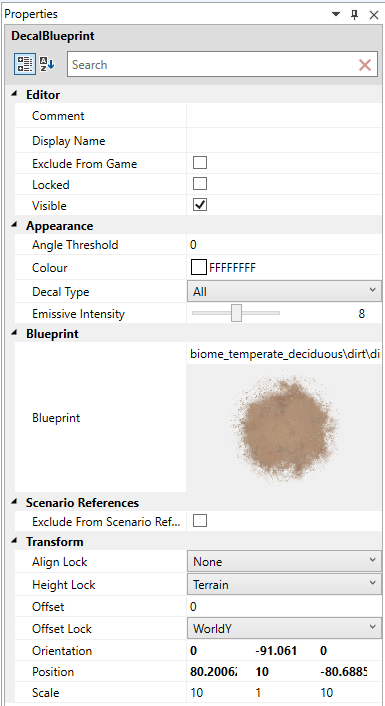Select the Blueprint property label
Viewport: 385px width, 706px height.
click(x=56, y=418)
